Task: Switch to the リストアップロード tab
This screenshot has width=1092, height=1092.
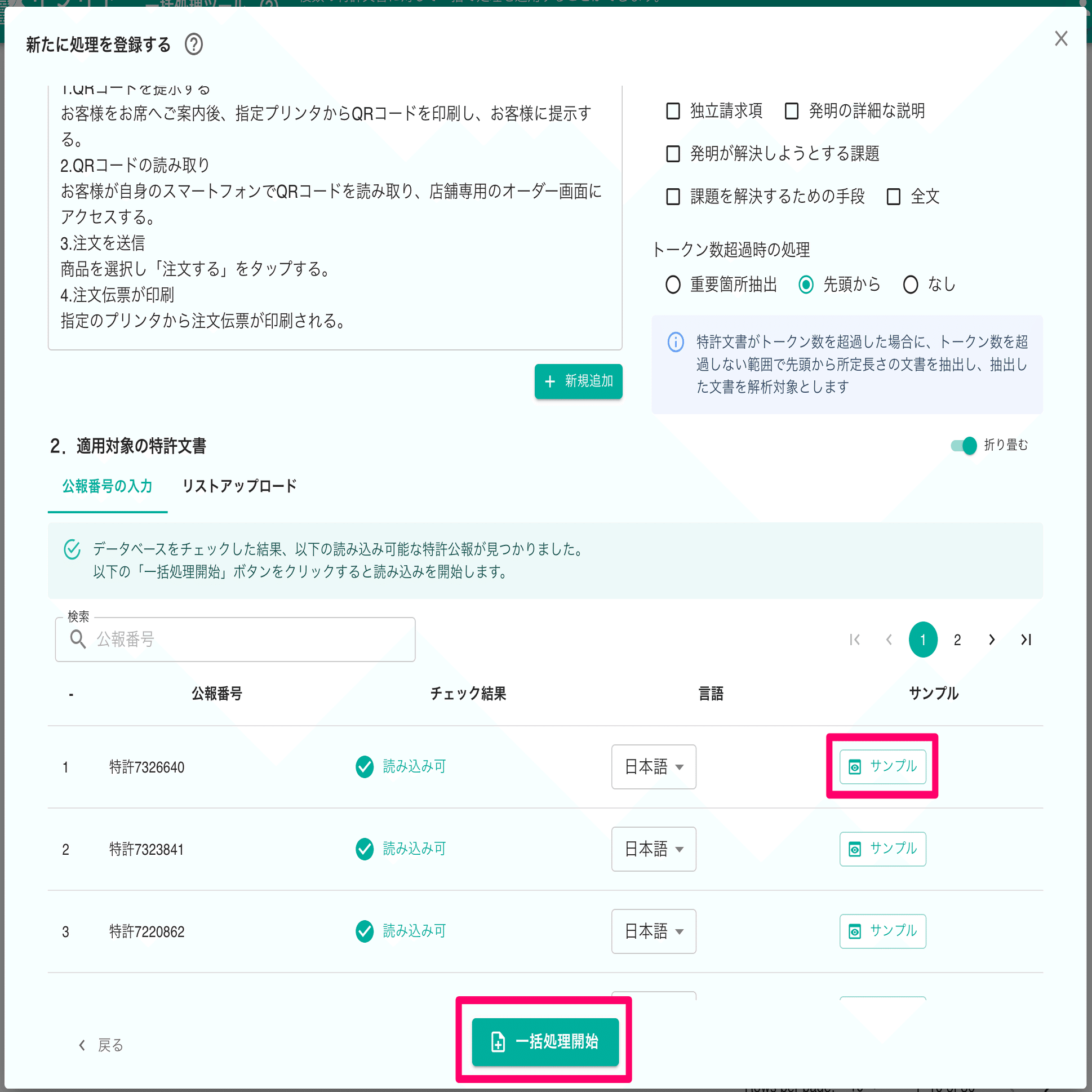Action: [x=239, y=486]
